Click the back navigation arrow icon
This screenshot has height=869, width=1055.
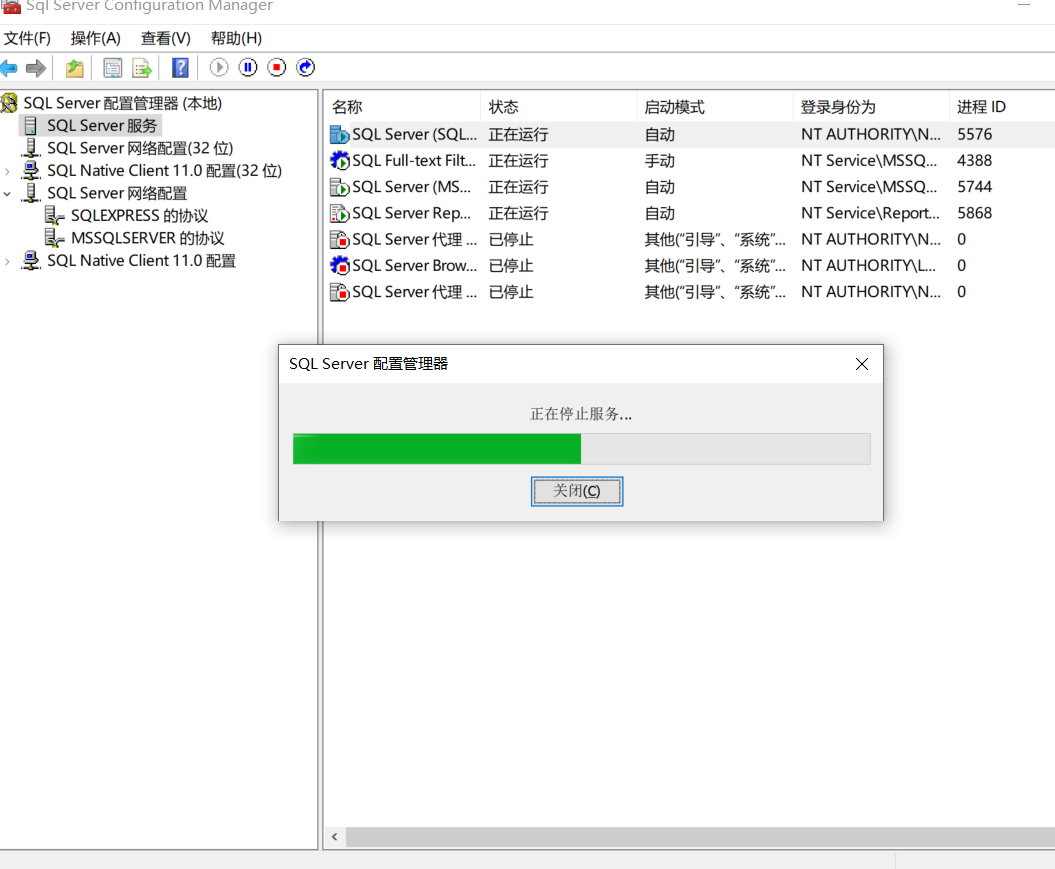tap(14, 68)
